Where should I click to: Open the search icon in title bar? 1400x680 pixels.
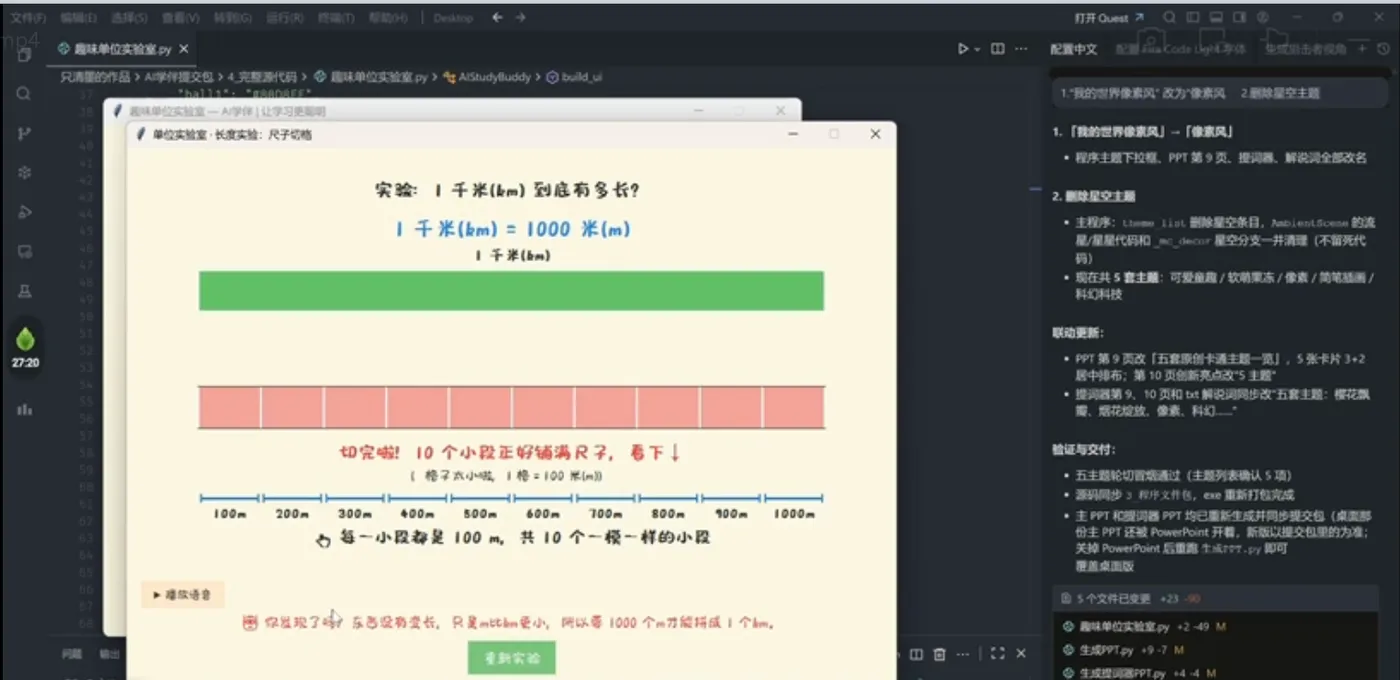point(1168,17)
